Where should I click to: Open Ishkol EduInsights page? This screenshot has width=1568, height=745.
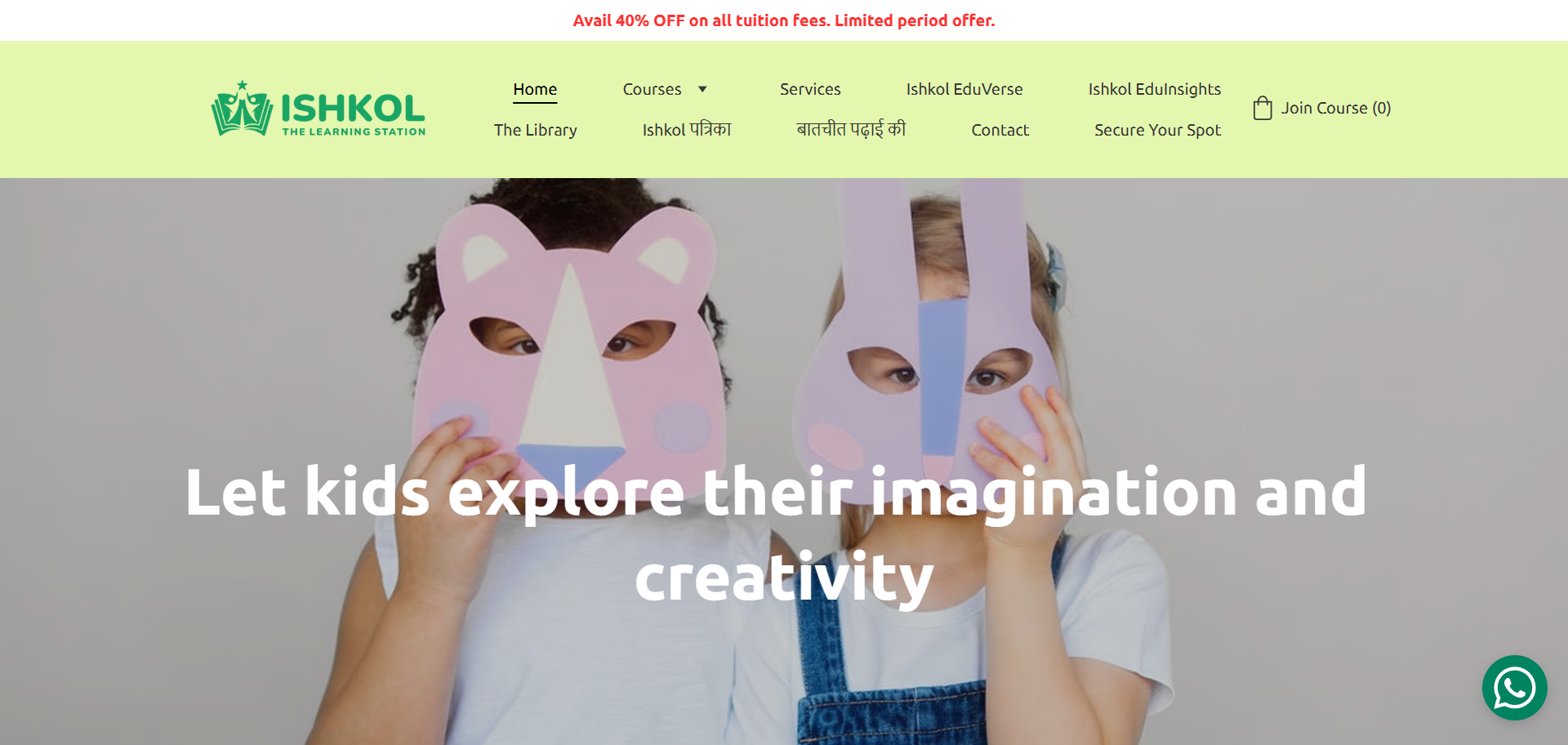coord(1155,89)
